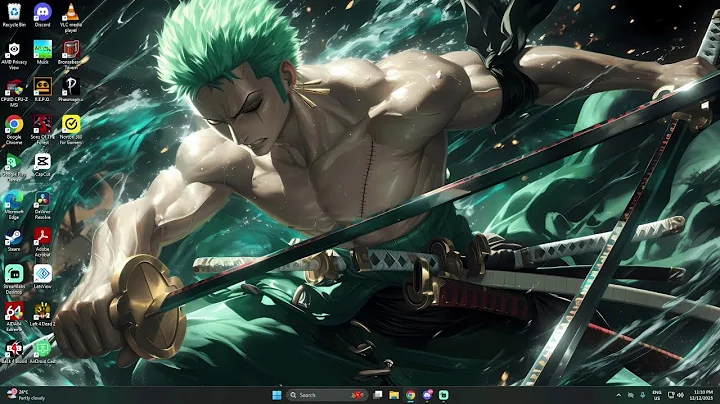Select the Norton 360 for Gamers shortcut
Image resolution: width=720 pixels, height=404 pixels.
[x=71, y=130]
